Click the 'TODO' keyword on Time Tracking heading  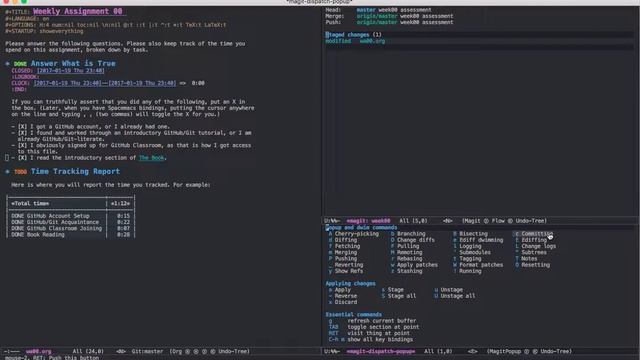click(x=20, y=172)
